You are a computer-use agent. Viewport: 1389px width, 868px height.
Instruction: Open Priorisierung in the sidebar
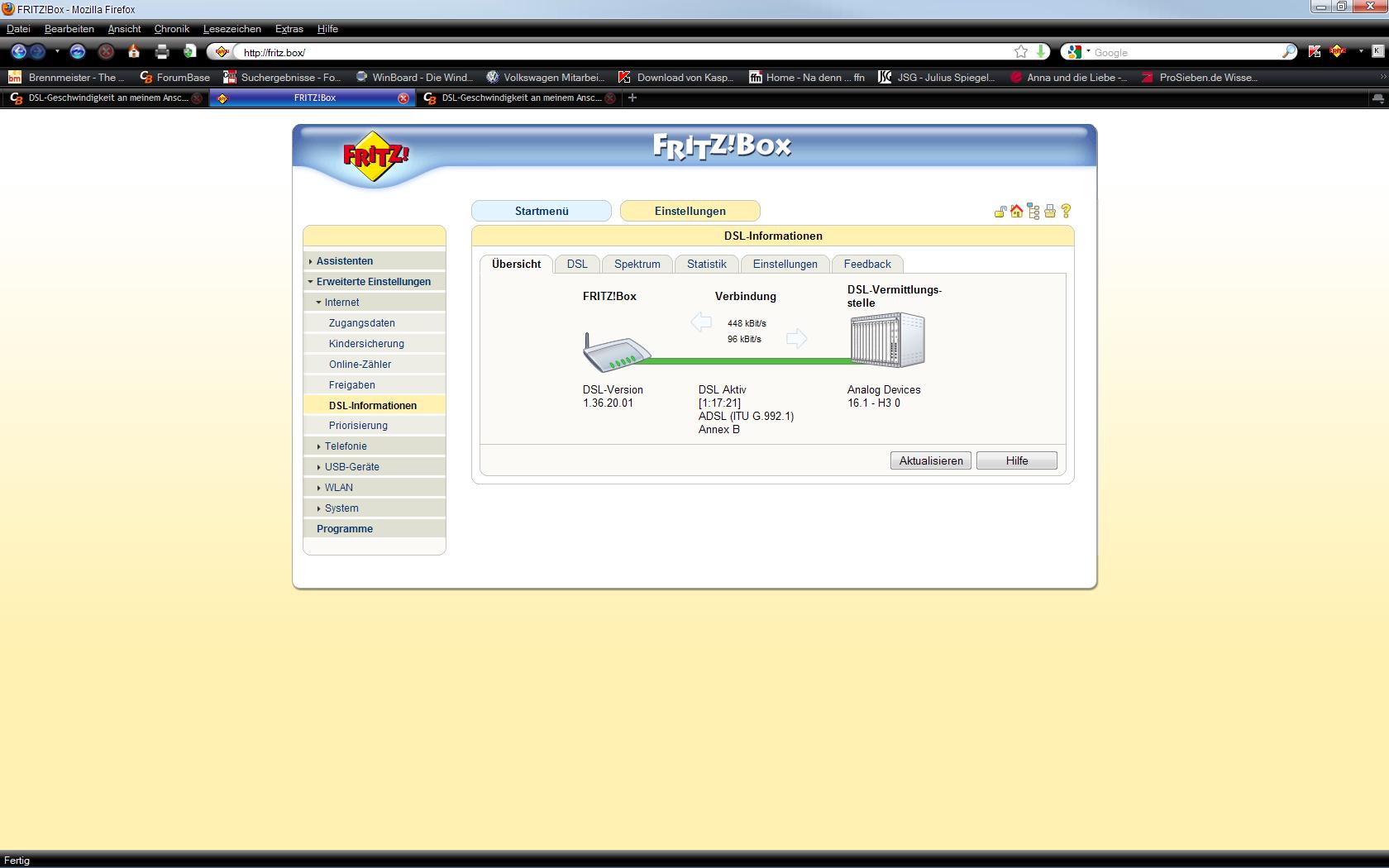click(375, 426)
